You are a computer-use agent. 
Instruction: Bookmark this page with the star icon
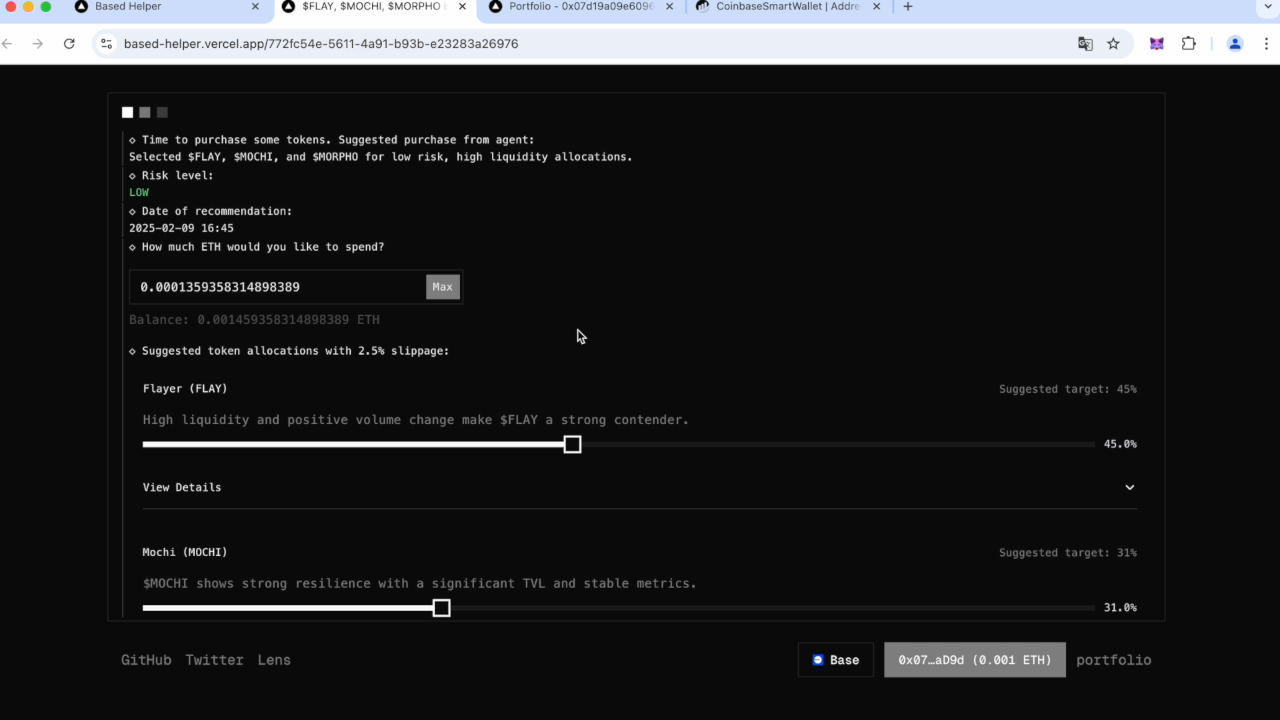[1113, 44]
